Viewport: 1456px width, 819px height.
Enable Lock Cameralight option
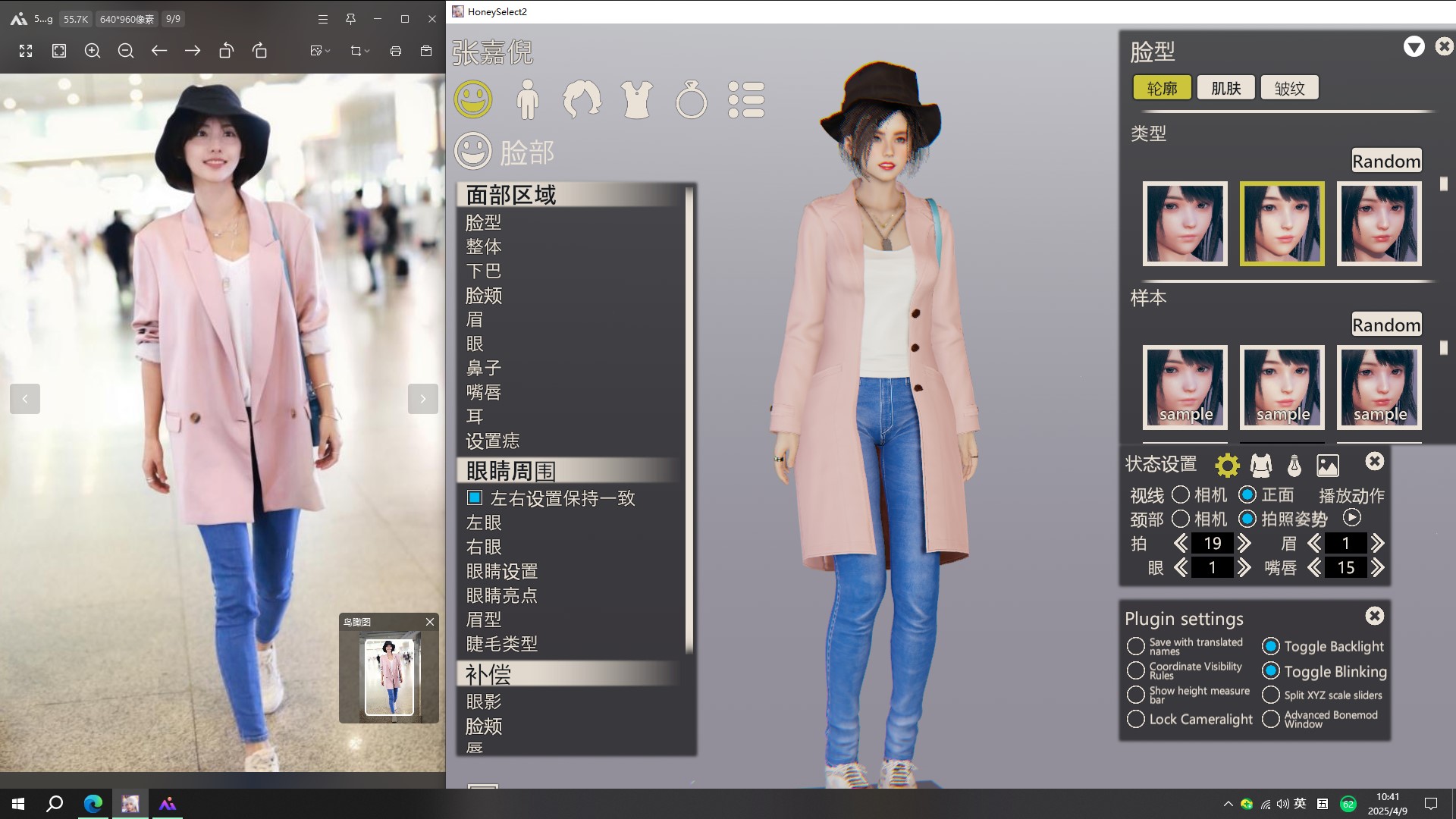click(1135, 719)
